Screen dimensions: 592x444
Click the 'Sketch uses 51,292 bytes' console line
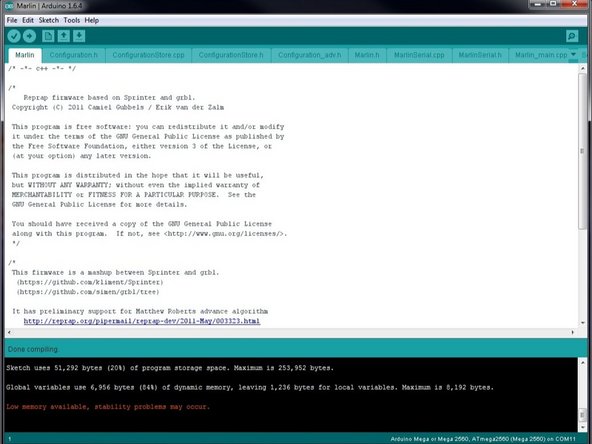[x=170, y=368]
